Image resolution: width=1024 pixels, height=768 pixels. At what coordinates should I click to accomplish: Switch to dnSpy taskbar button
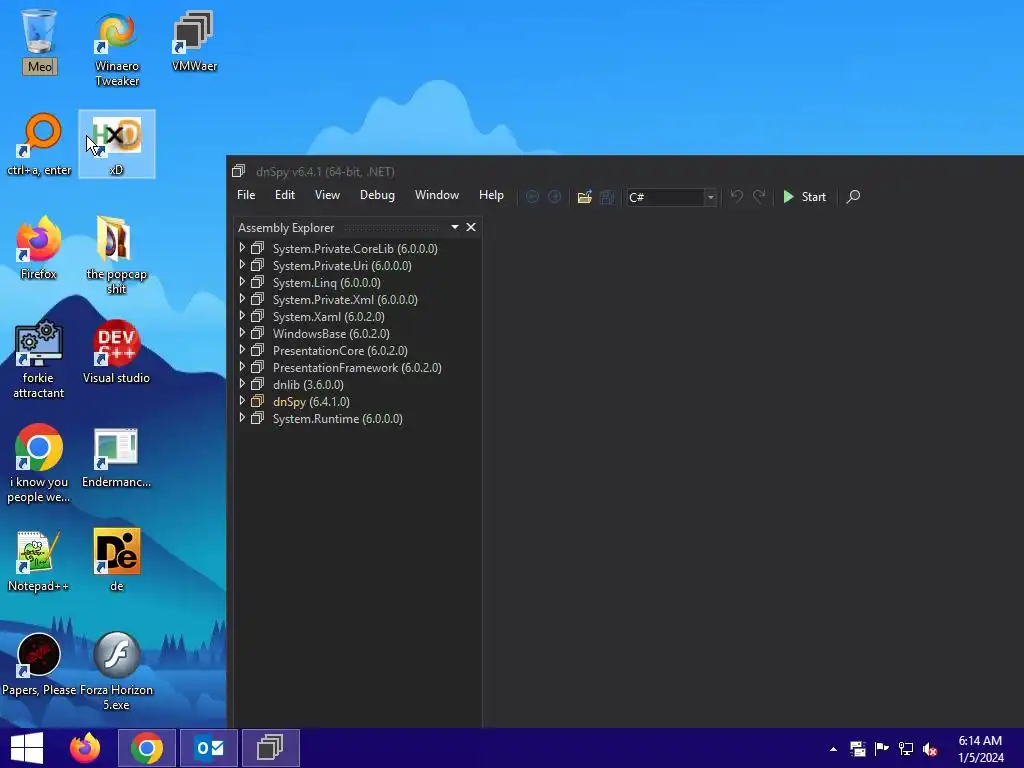[270, 748]
